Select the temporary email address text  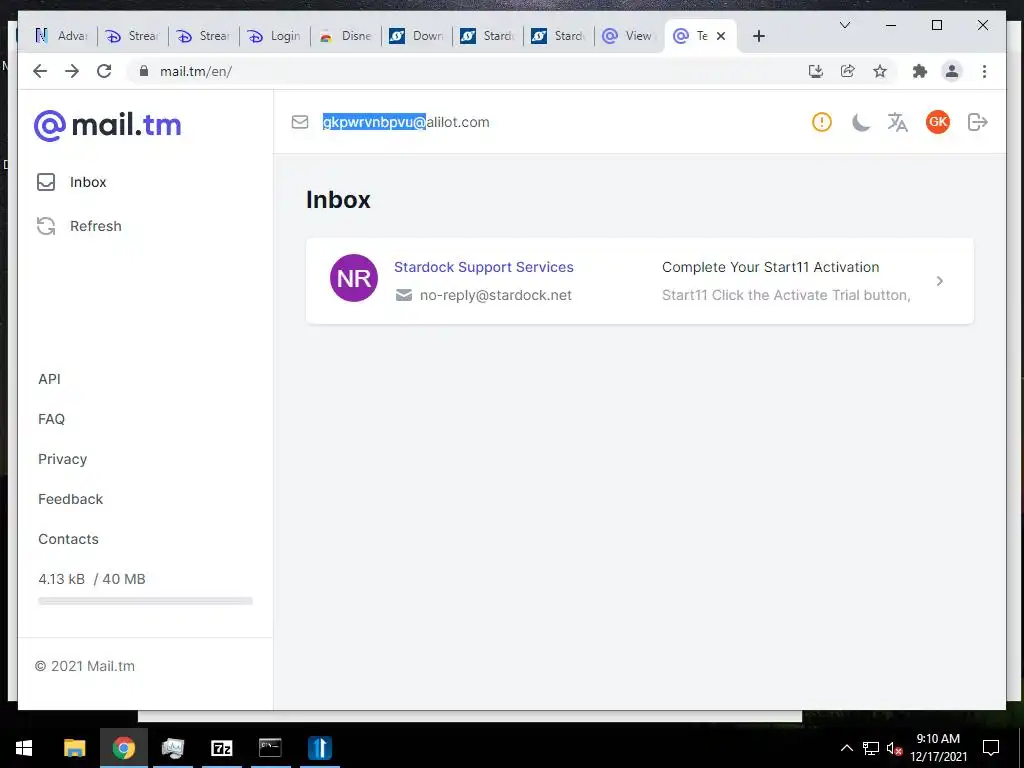tap(406, 122)
